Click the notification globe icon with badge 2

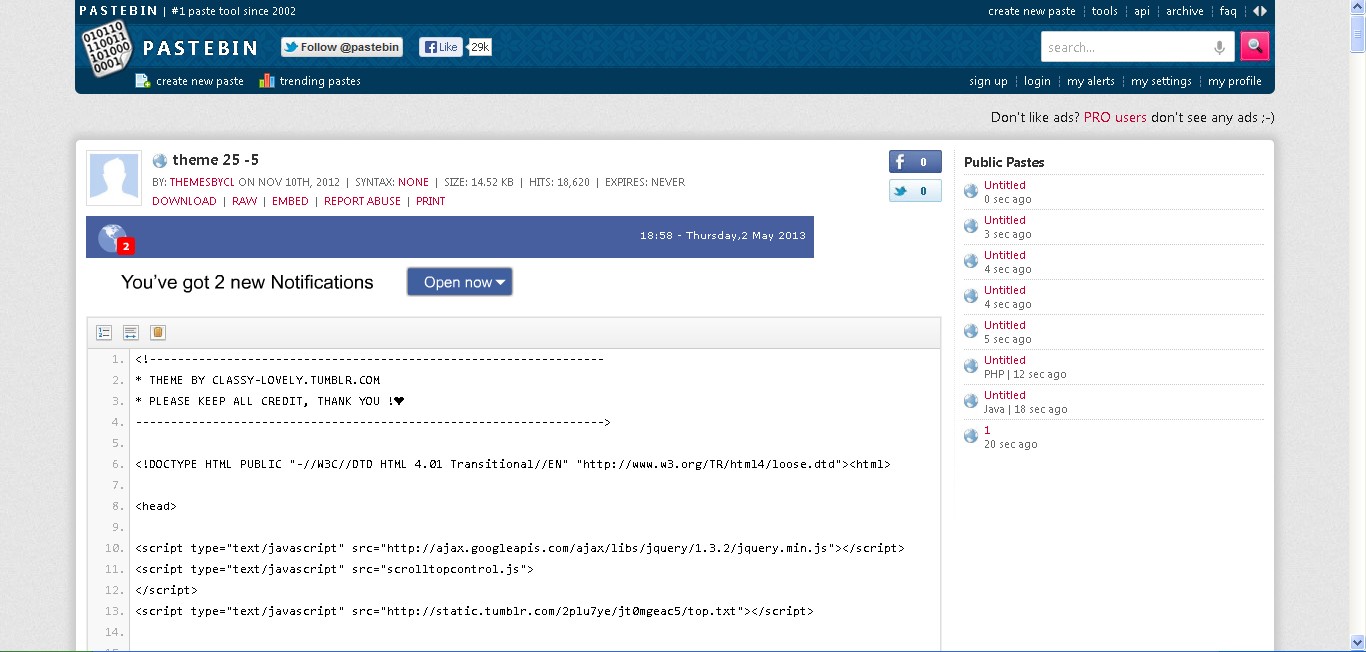click(x=115, y=238)
